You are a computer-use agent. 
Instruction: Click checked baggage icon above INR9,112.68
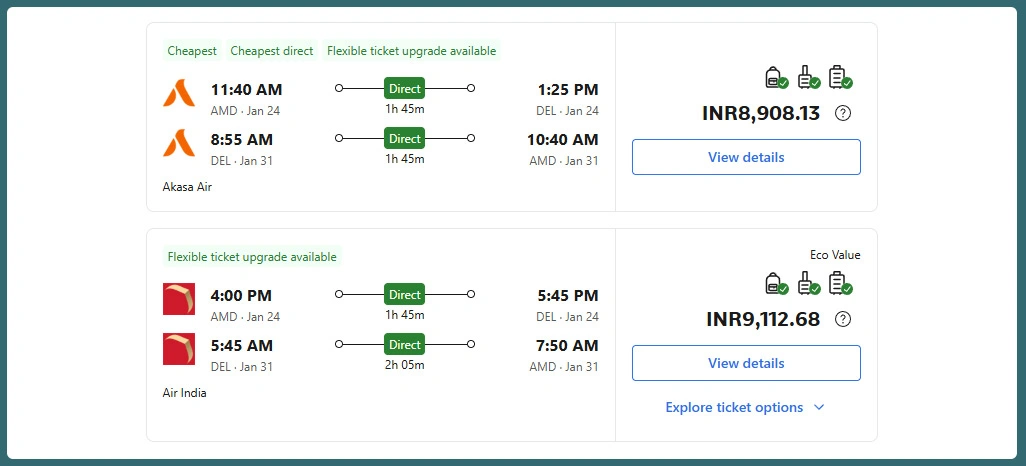point(838,284)
